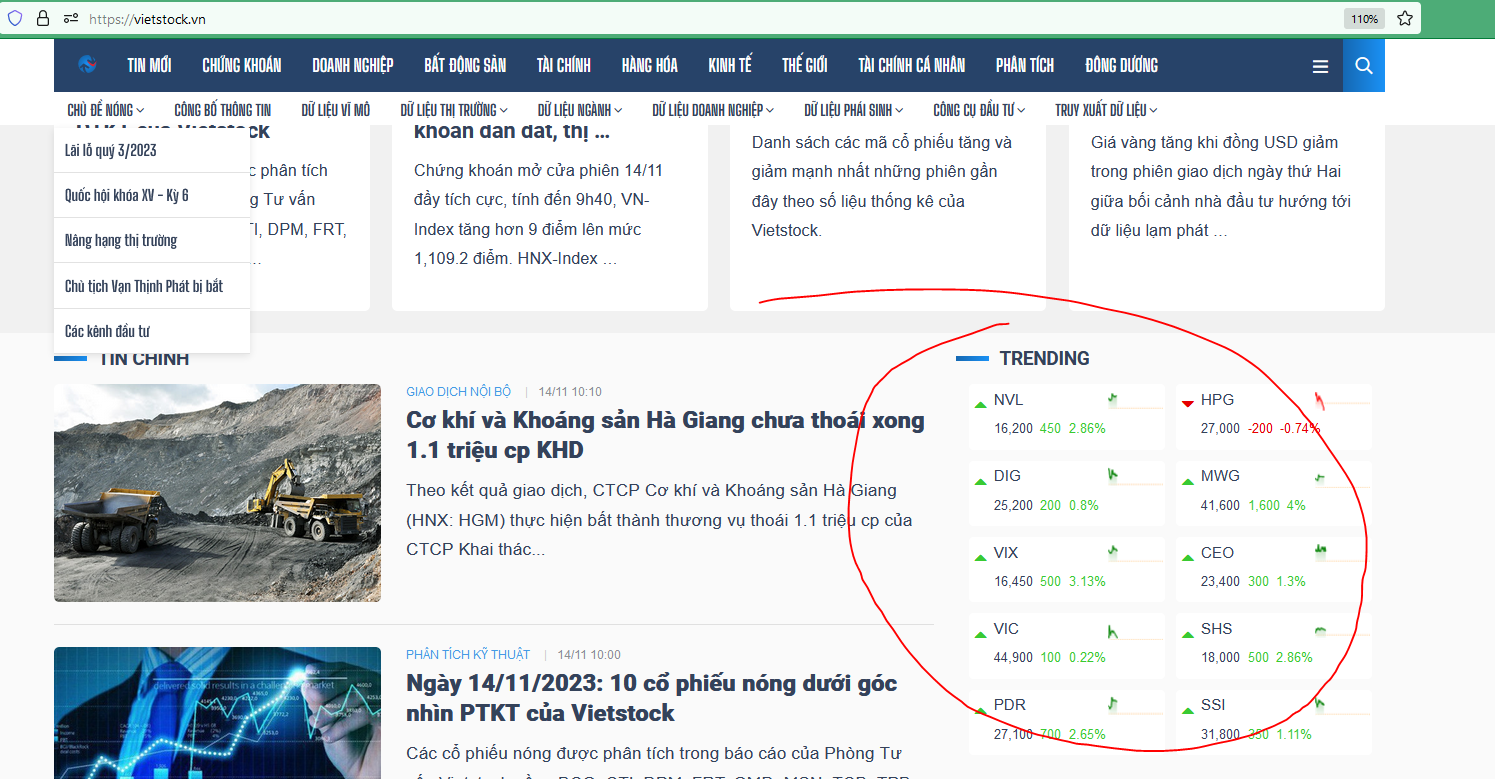The image size is (1495, 779).
Task: Open the VIX stock ticker
Action: [x=1005, y=553]
